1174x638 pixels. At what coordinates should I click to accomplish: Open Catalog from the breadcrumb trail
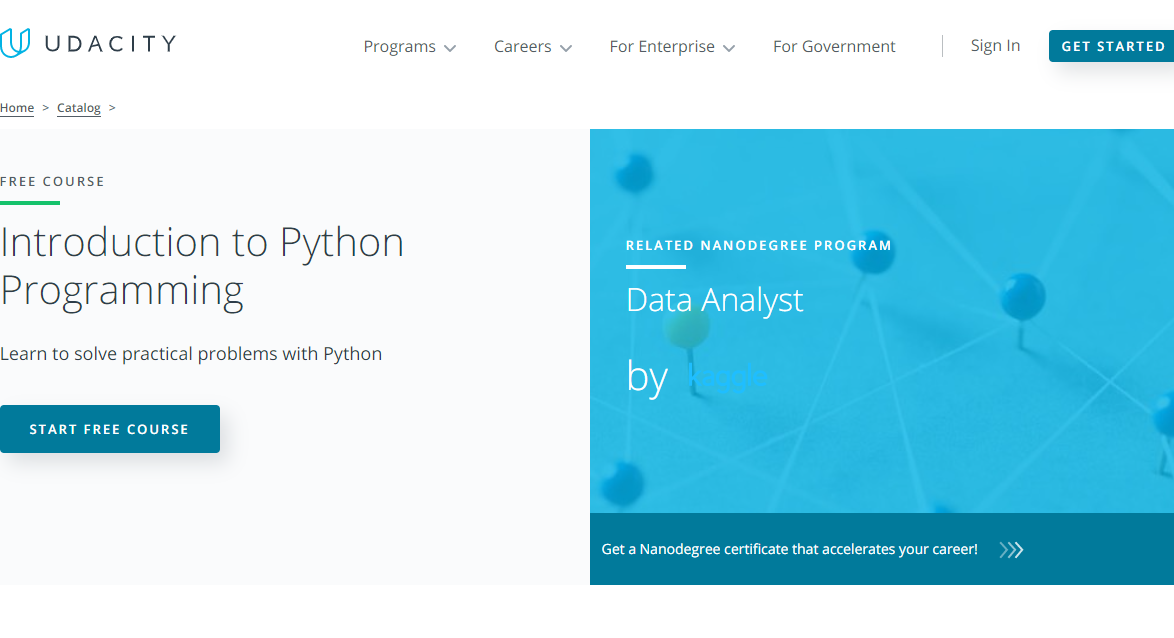coord(79,108)
